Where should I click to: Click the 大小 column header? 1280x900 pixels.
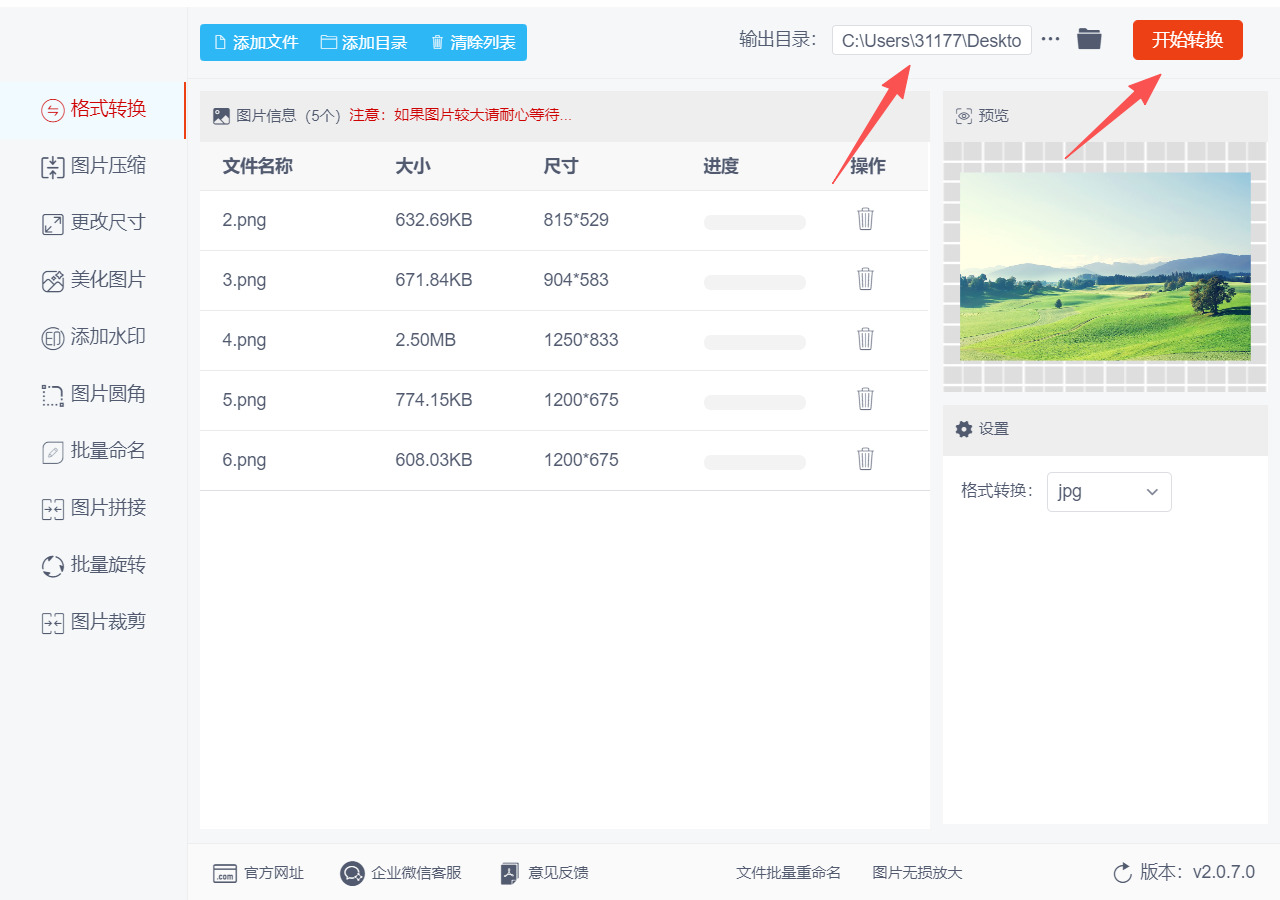[413, 166]
